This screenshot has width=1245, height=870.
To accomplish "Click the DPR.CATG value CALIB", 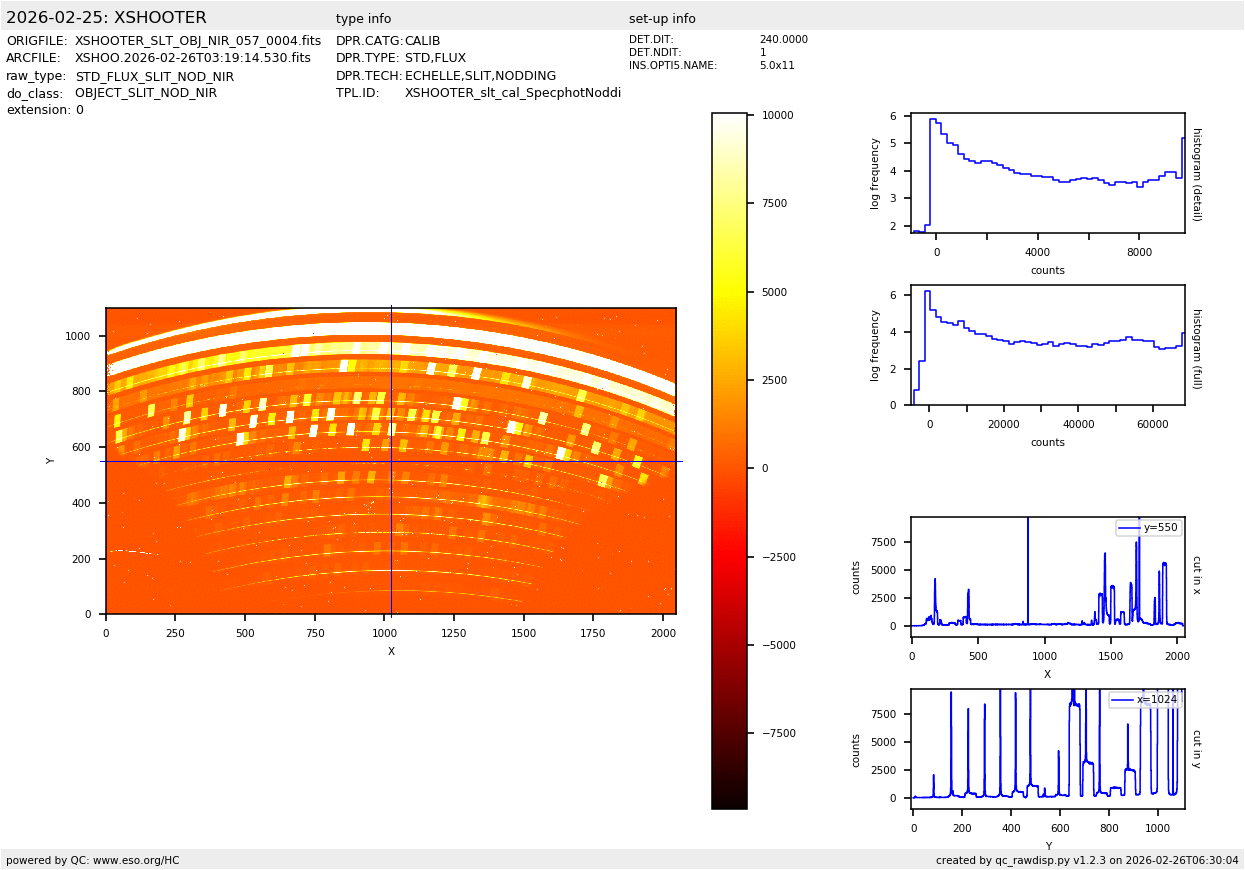I will pos(422,41).
